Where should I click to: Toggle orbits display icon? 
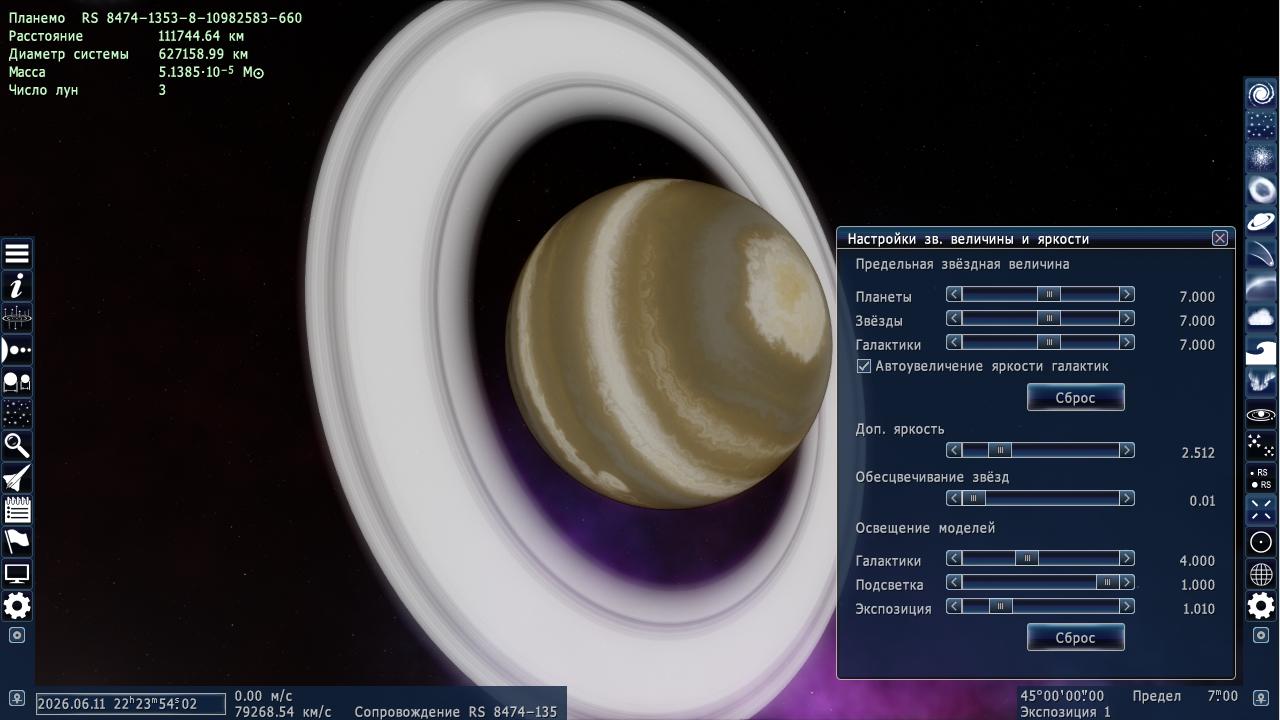[x=1261, y=414]
